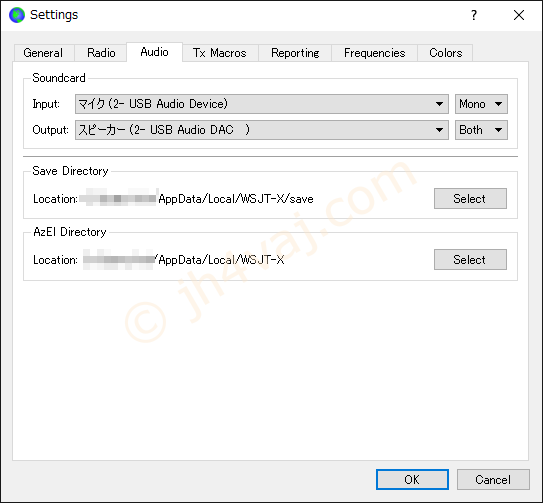Change the Mono input channel dropdown
Image resolution: width=543 pixels, height=503 pixels.
[x=481, y=104]
